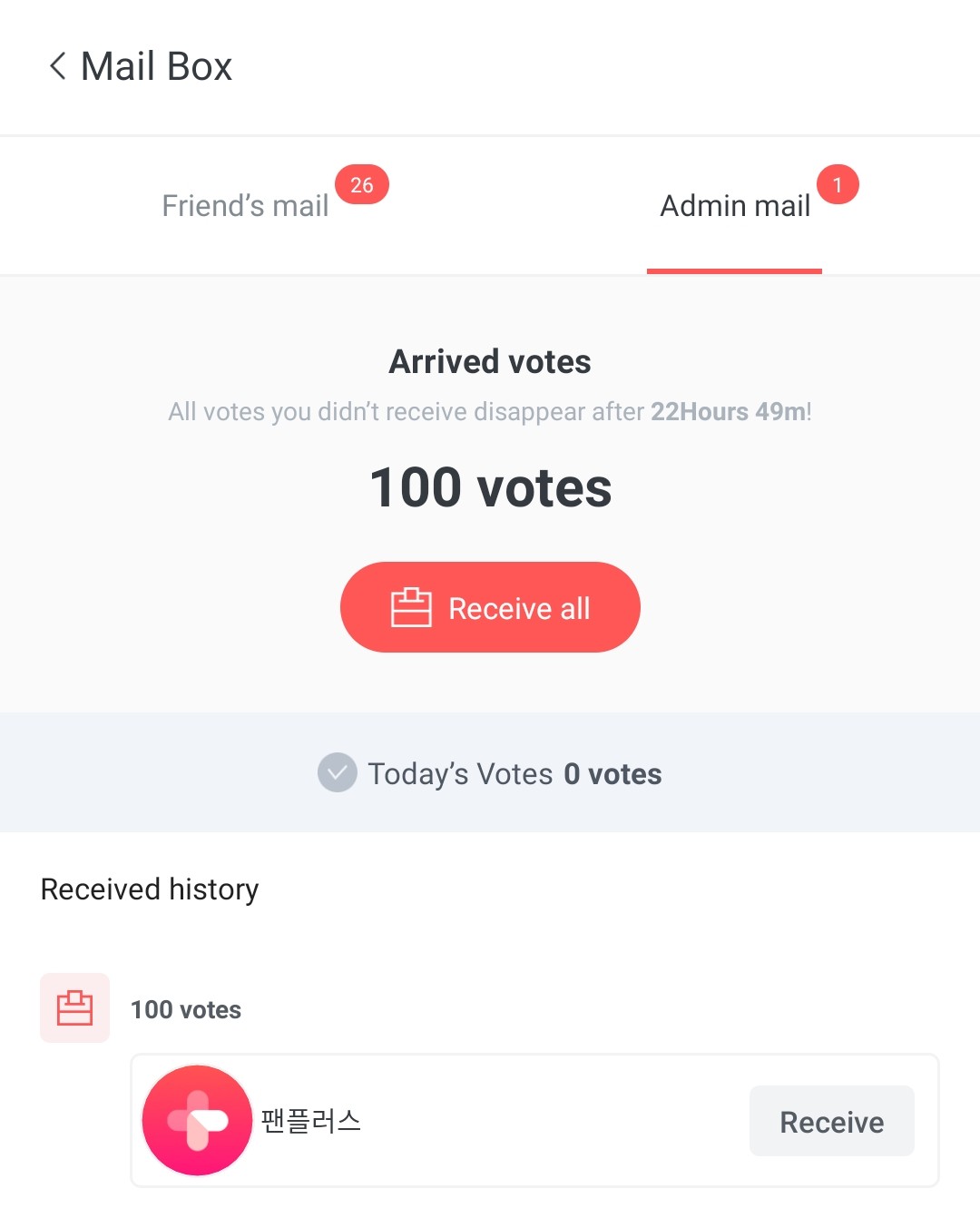Click the 26 unread badge on Friend's mail
Viewport: 980px width, 1218px height.
pyautogui.click(x=362, y=185)
